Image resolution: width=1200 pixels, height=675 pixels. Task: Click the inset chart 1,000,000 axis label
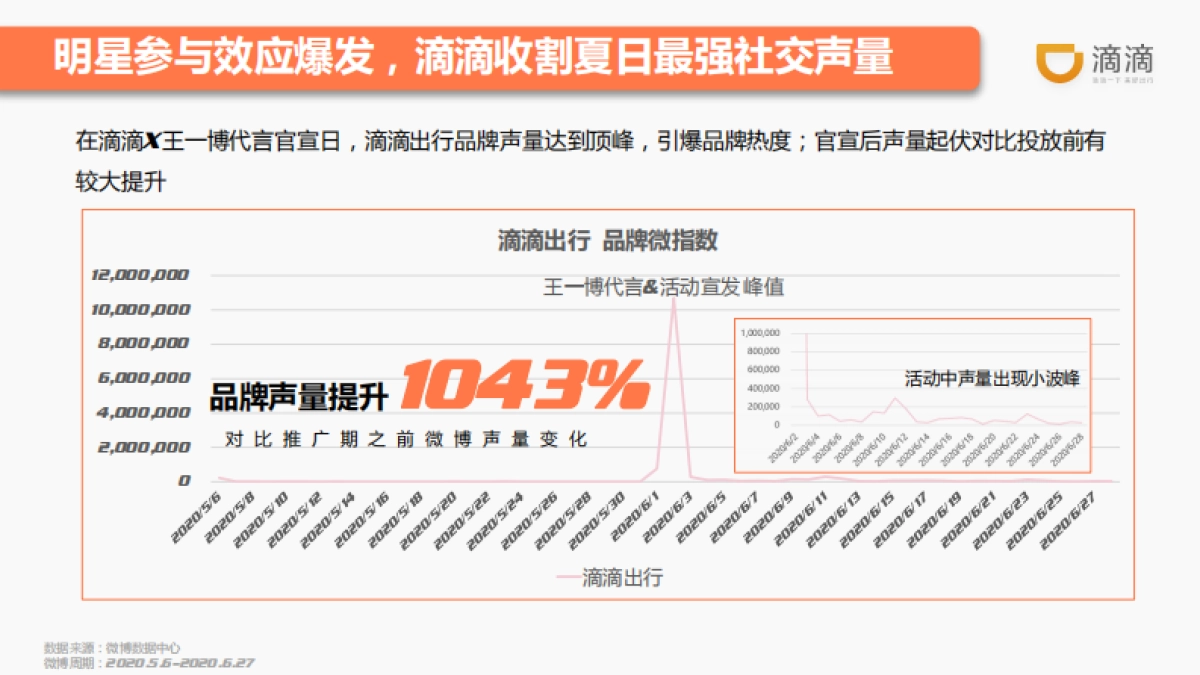click(x=759, y=333)
